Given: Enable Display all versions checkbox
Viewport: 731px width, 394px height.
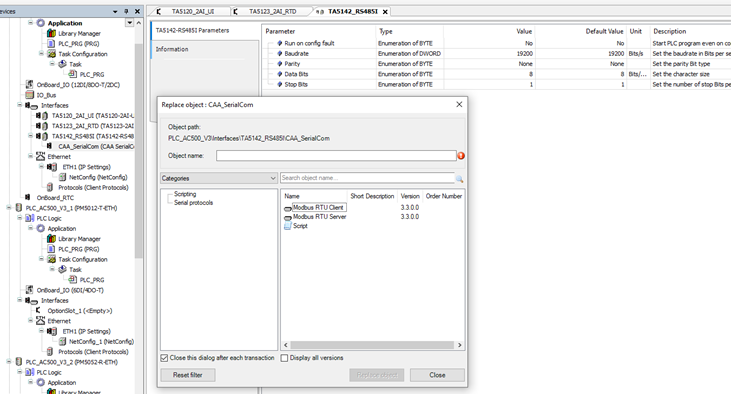Looking at the screenshot, I should click(284, 358).
